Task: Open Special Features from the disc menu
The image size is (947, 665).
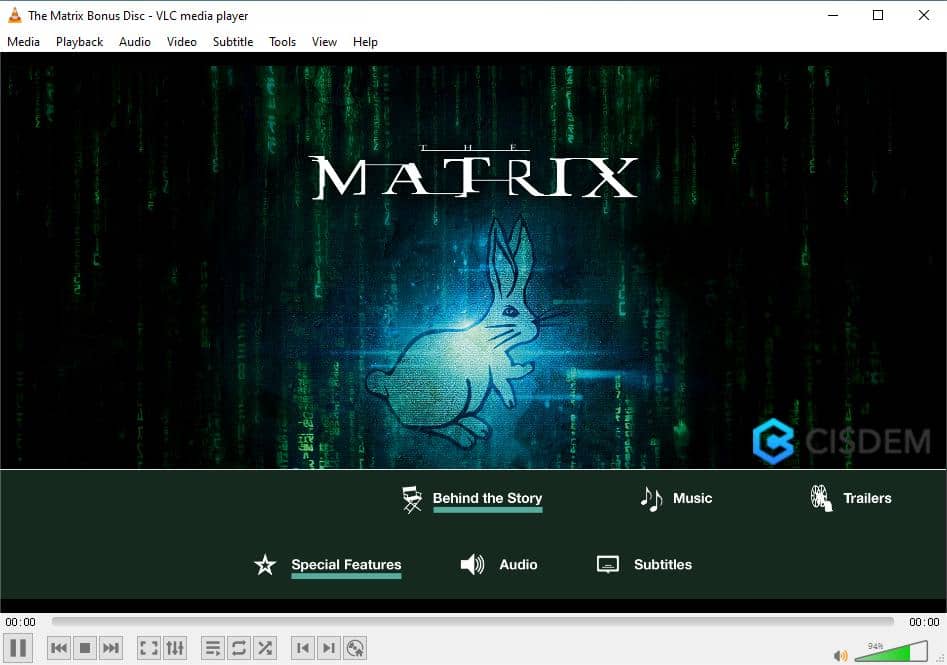Action: coord(346,564)
